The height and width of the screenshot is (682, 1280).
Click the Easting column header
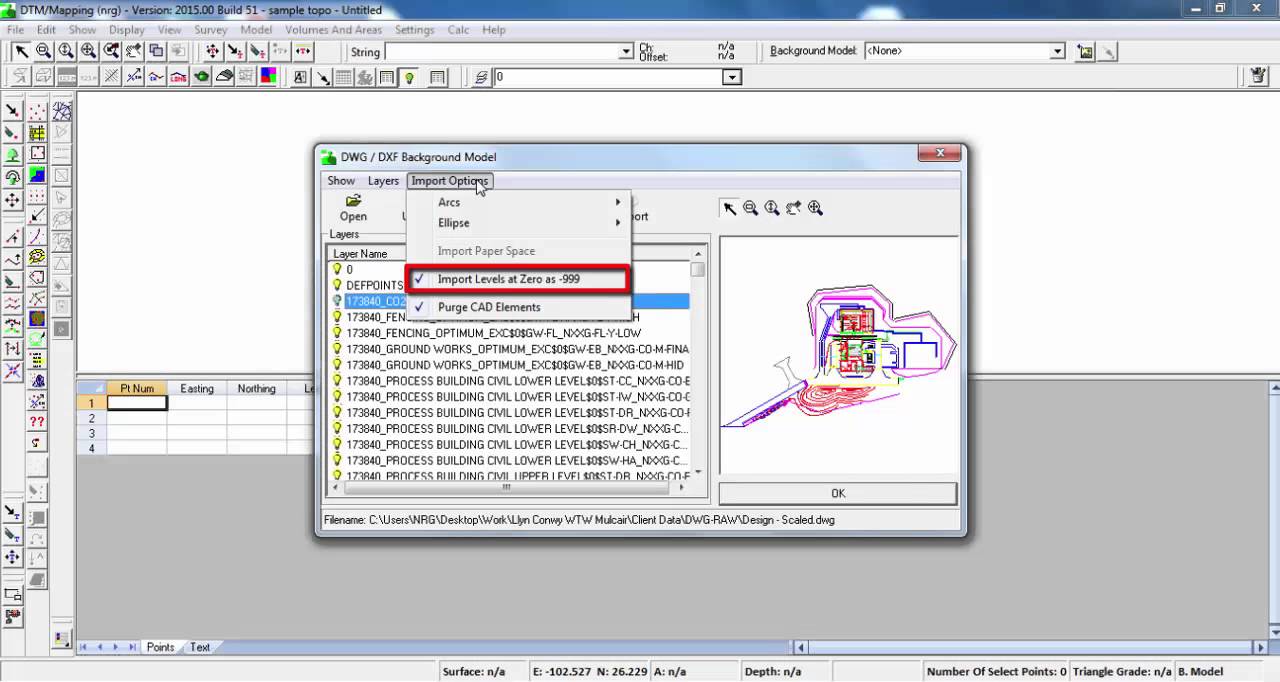coord(197,388)
